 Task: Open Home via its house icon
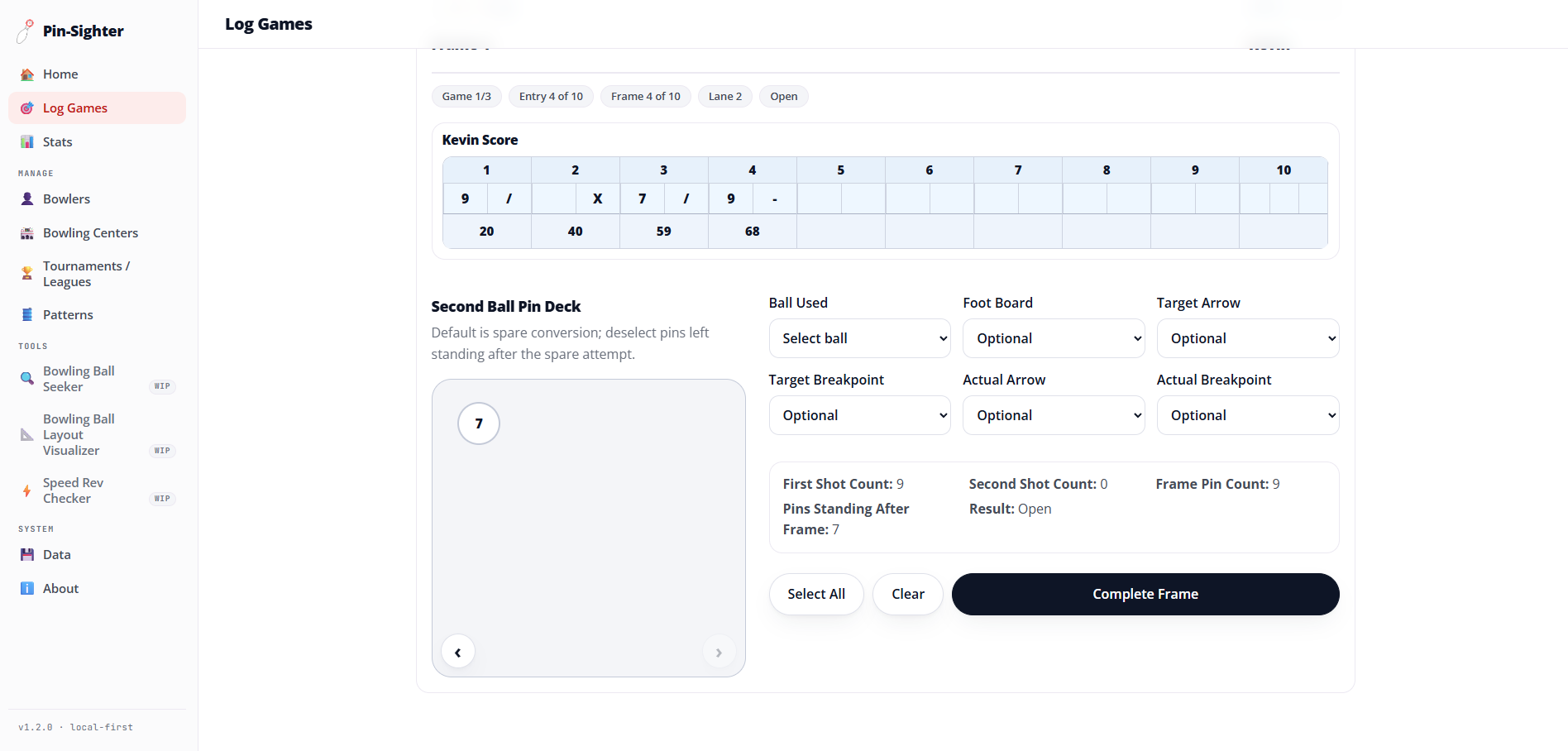tap(27, 74)
